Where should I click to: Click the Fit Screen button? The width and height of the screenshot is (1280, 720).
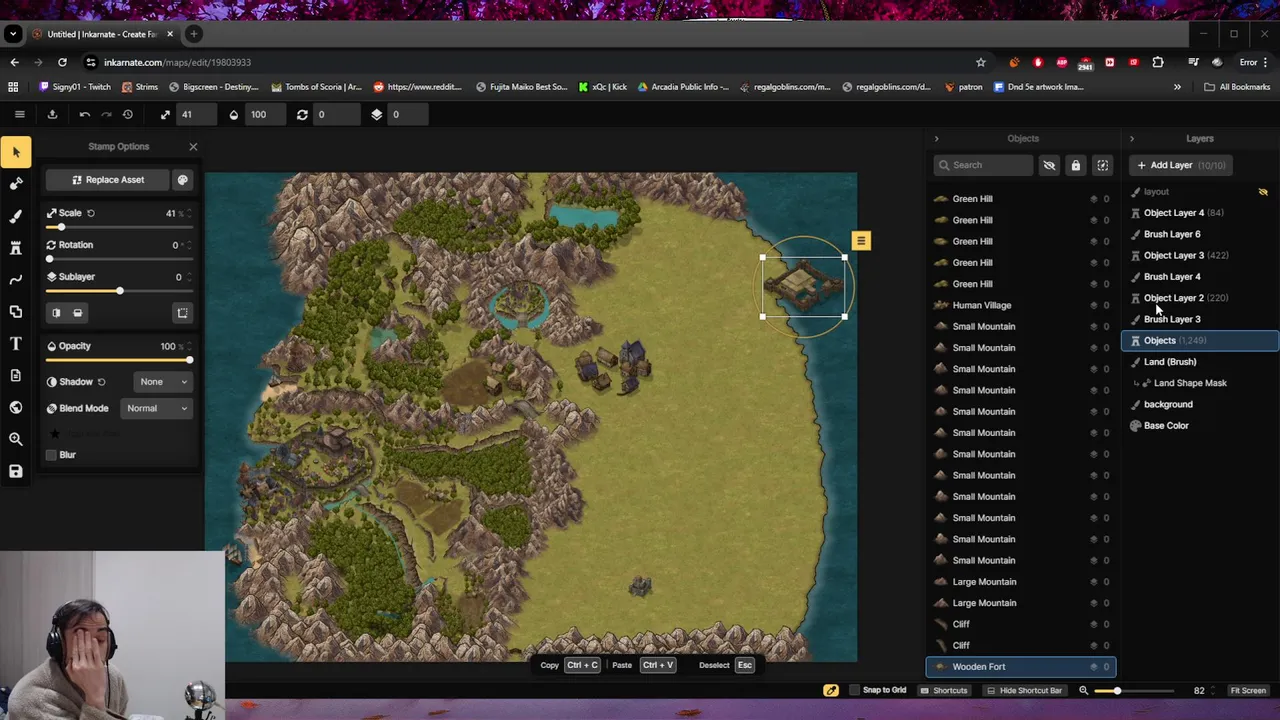[x=1248, y=690]
